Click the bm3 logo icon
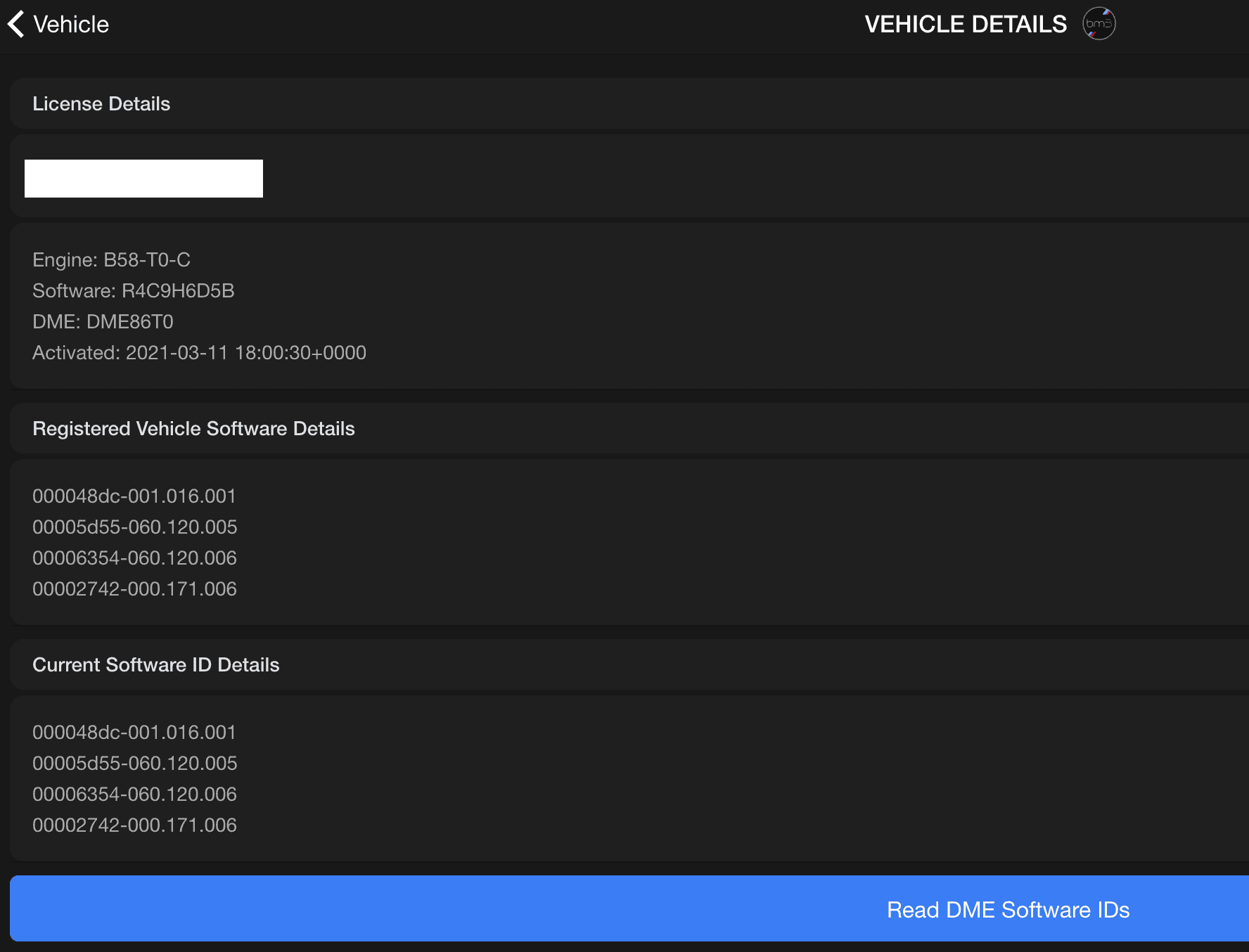This screenshot has width=1249, height=952. pyautogui.click(x=1099, y=24)
